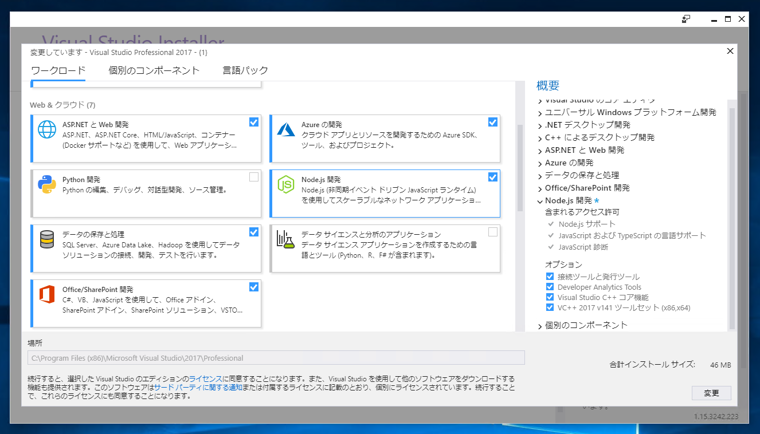This screenshot has width=760, height=434.
Task: Click the 46 MB total install size value
Action: click(720, 365)
